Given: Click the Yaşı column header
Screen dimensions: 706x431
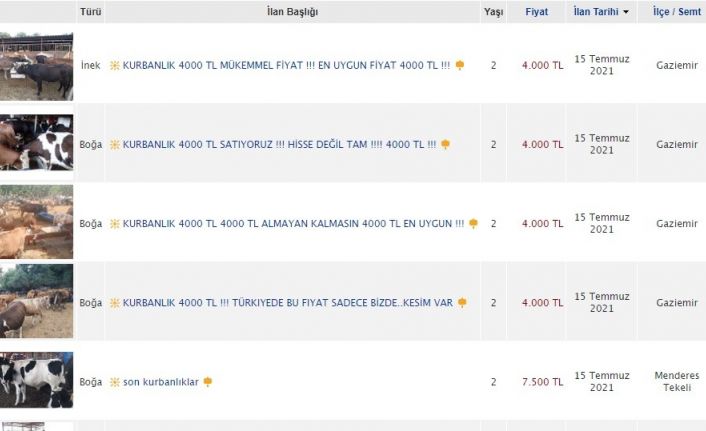Looking at the screenshot, I should tap(493, 12).
